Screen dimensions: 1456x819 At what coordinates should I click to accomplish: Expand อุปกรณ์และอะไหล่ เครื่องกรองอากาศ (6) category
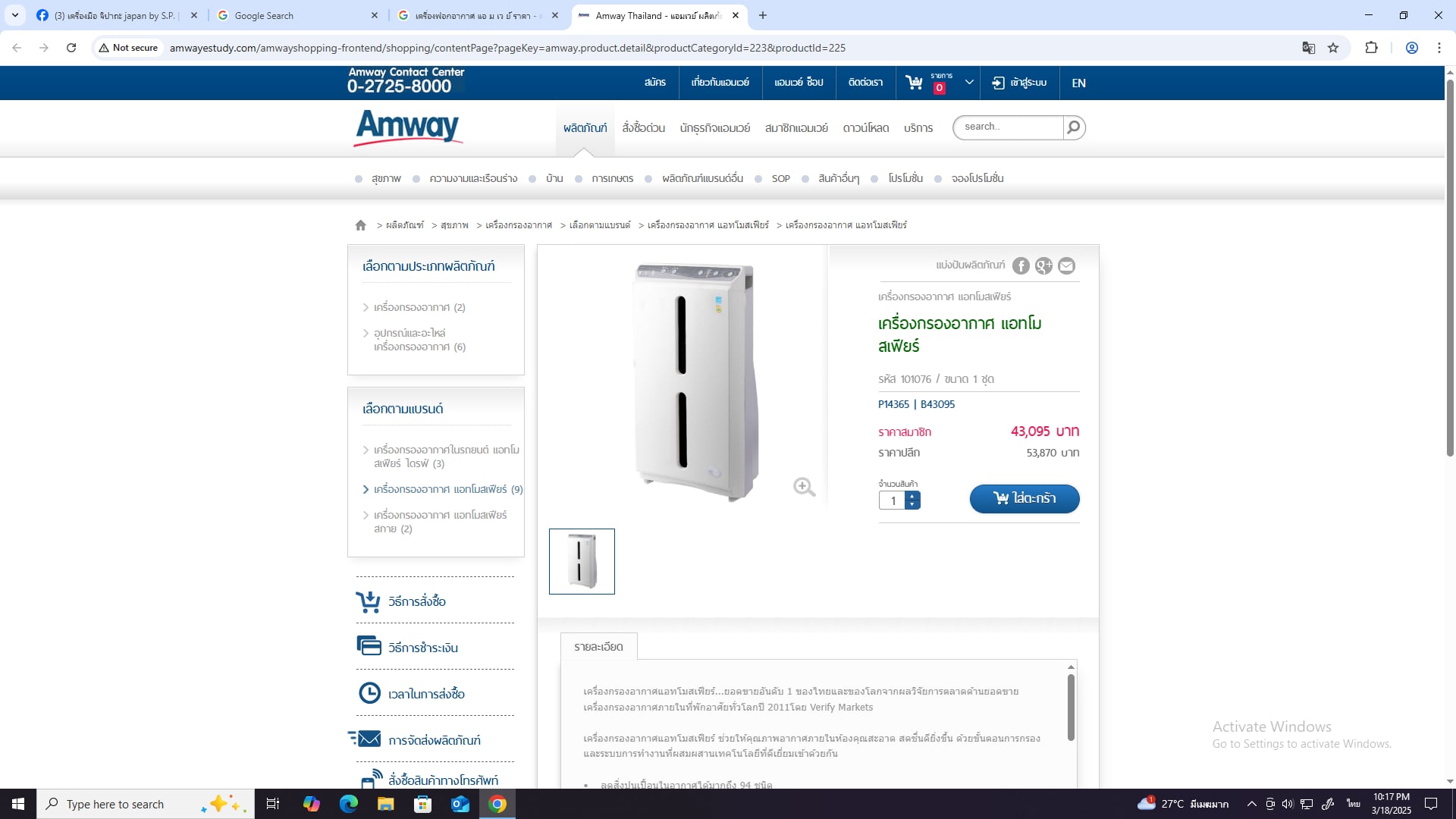click(x=419, y=340)
